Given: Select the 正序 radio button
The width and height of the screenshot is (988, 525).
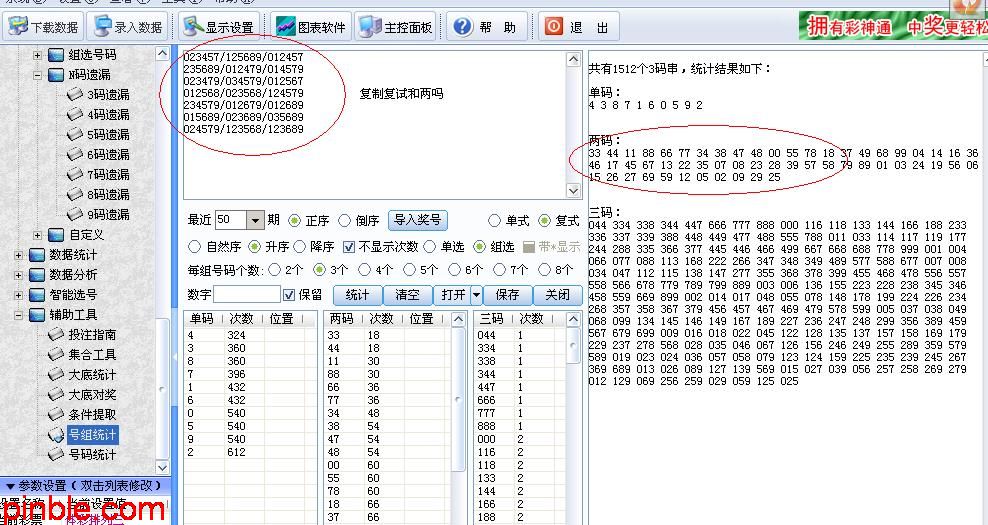Looking at the screenshot, I should 294,221.
